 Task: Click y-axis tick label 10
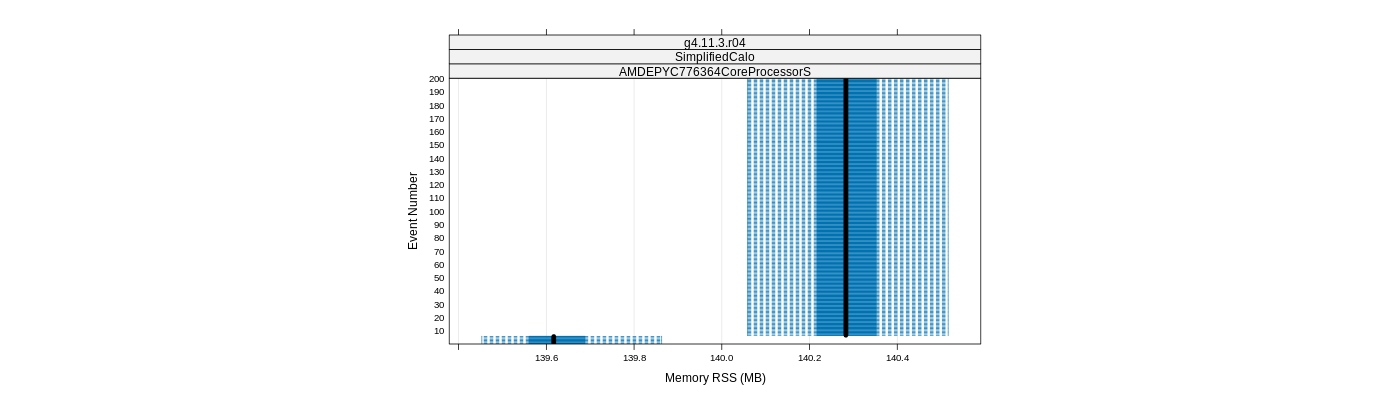coord(439,331)
